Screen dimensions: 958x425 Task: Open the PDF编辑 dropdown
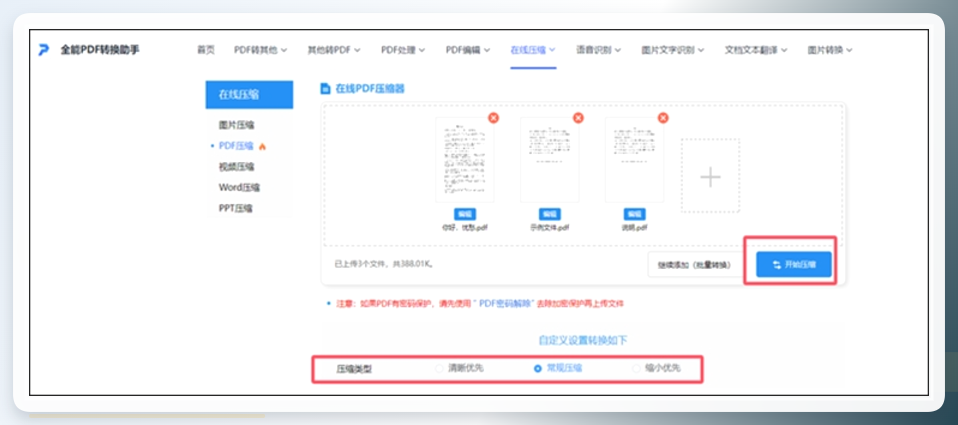468,50
